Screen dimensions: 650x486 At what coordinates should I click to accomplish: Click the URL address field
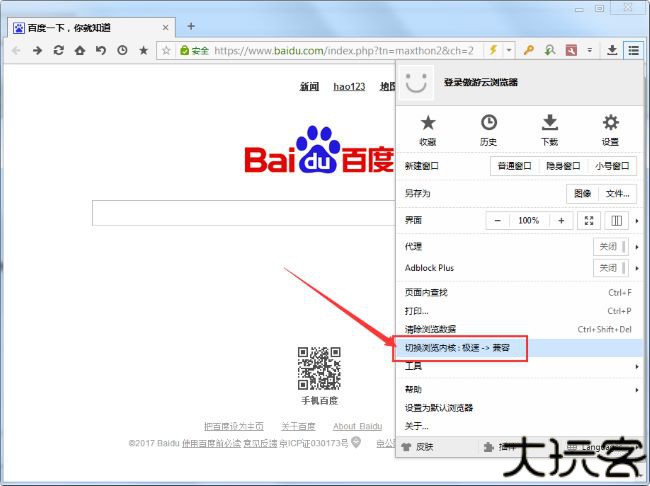[344, 51]
